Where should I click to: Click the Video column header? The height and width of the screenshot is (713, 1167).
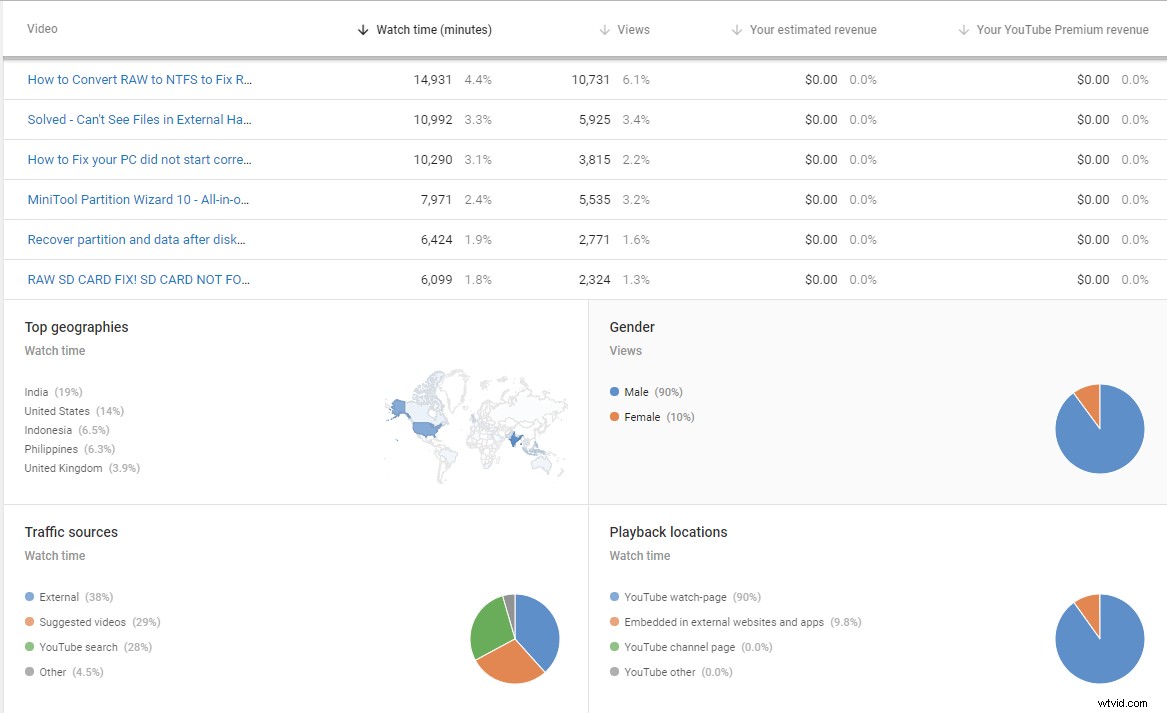point(42,29)
